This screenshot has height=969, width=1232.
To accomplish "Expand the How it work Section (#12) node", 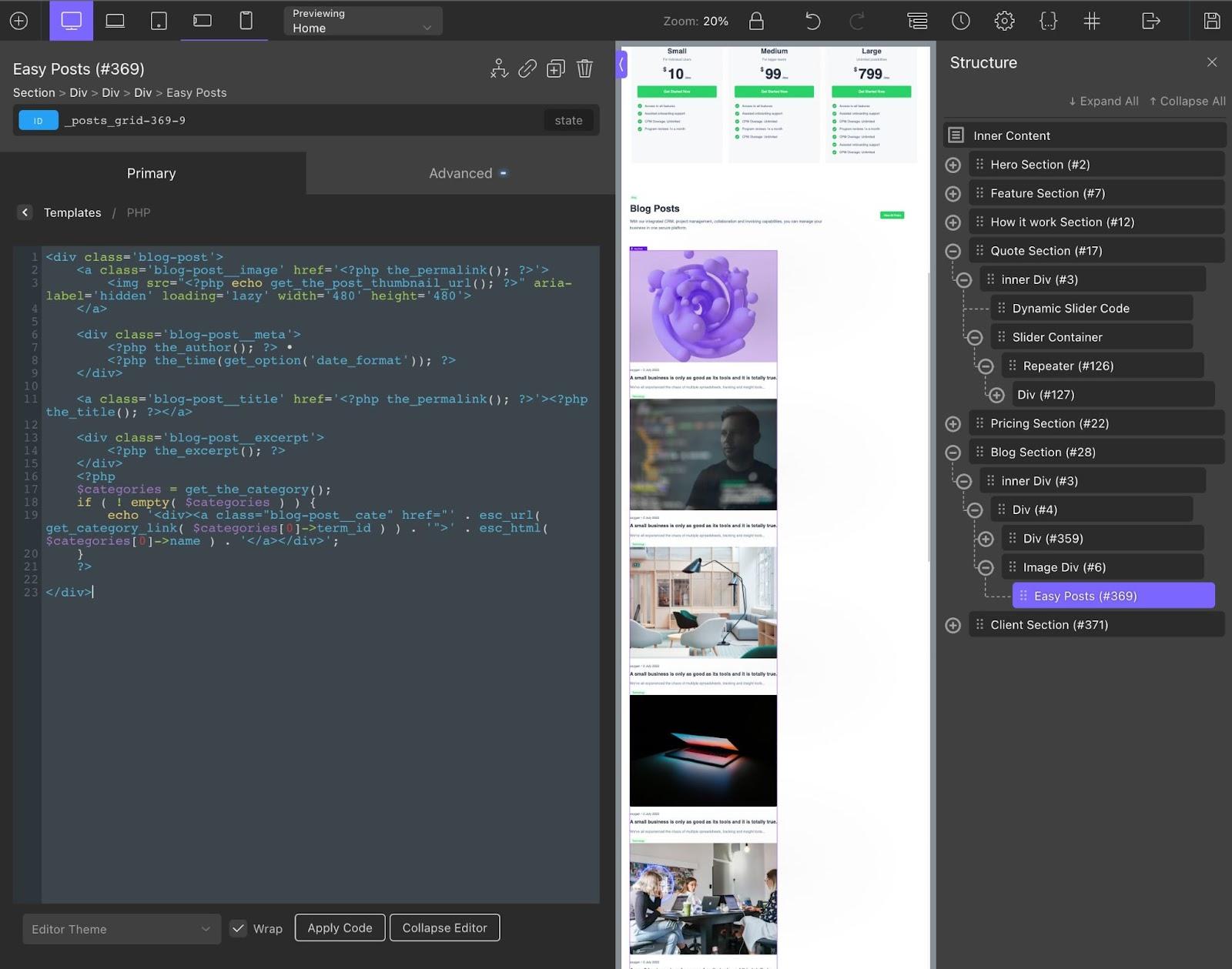I will pyautogui.click(x=953, y=222).
